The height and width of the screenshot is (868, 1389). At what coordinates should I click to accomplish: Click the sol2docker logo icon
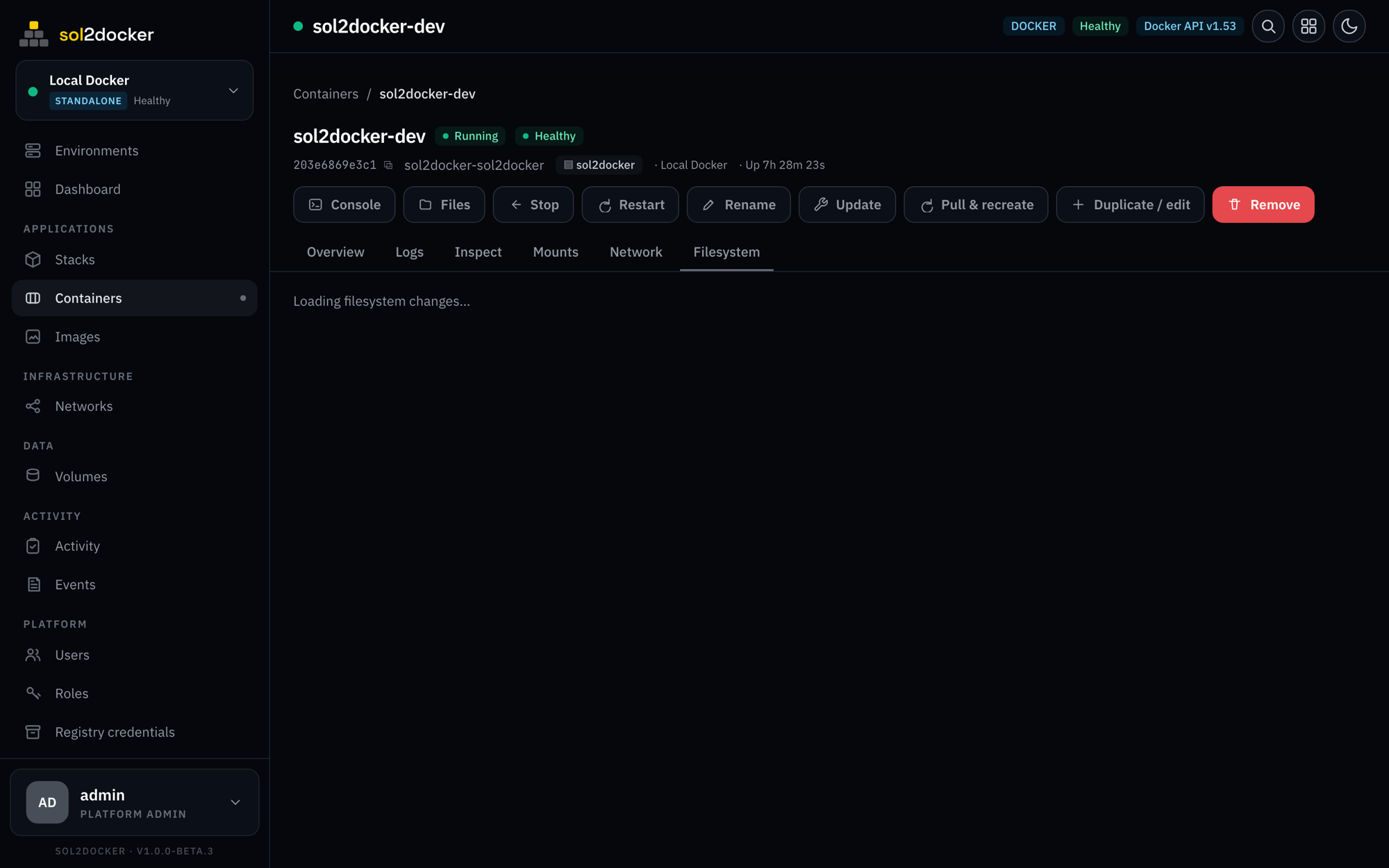(33, 33)
